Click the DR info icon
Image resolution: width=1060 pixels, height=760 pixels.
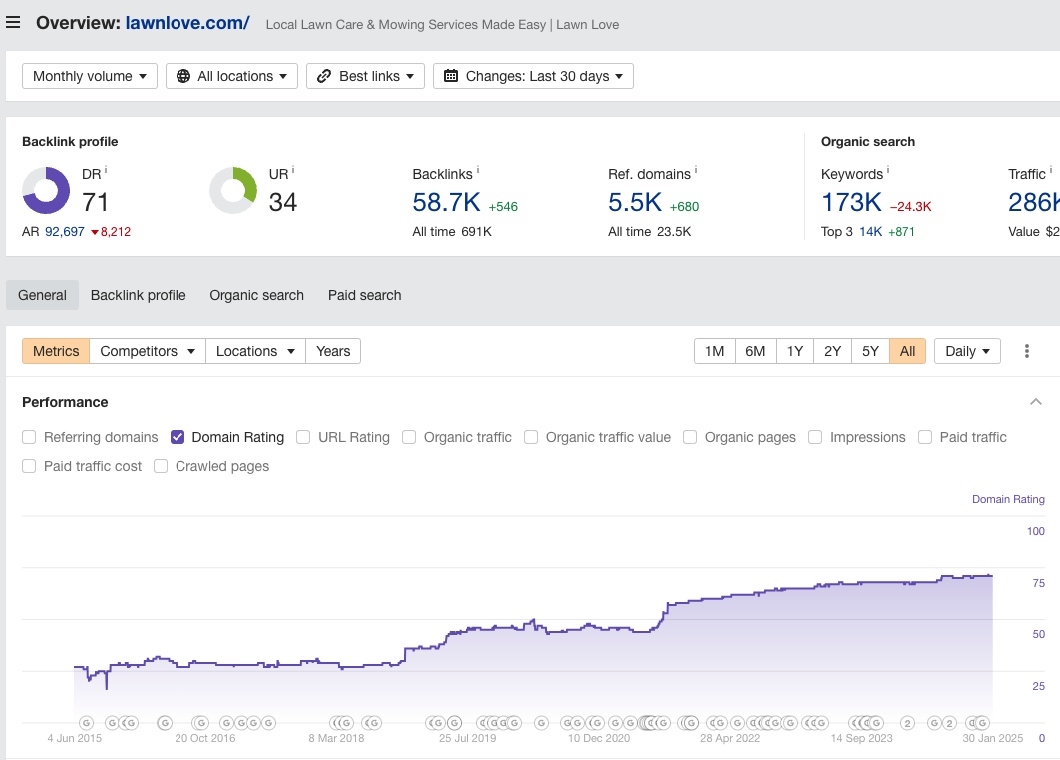106,170
